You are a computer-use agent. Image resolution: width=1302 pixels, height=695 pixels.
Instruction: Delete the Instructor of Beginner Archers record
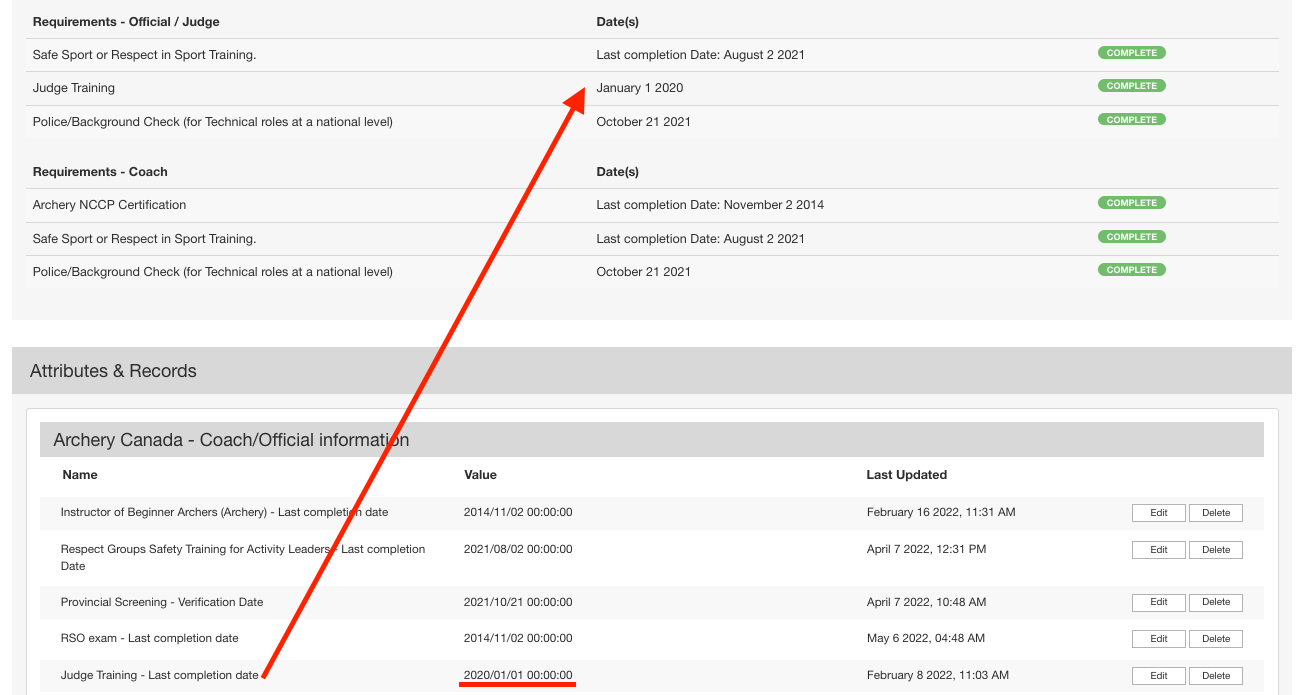[x=1215, y=513]
